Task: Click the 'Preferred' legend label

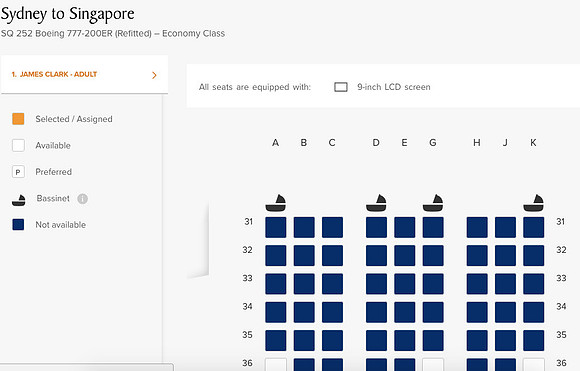Action: pyautogui.click(x=54, y=172)
